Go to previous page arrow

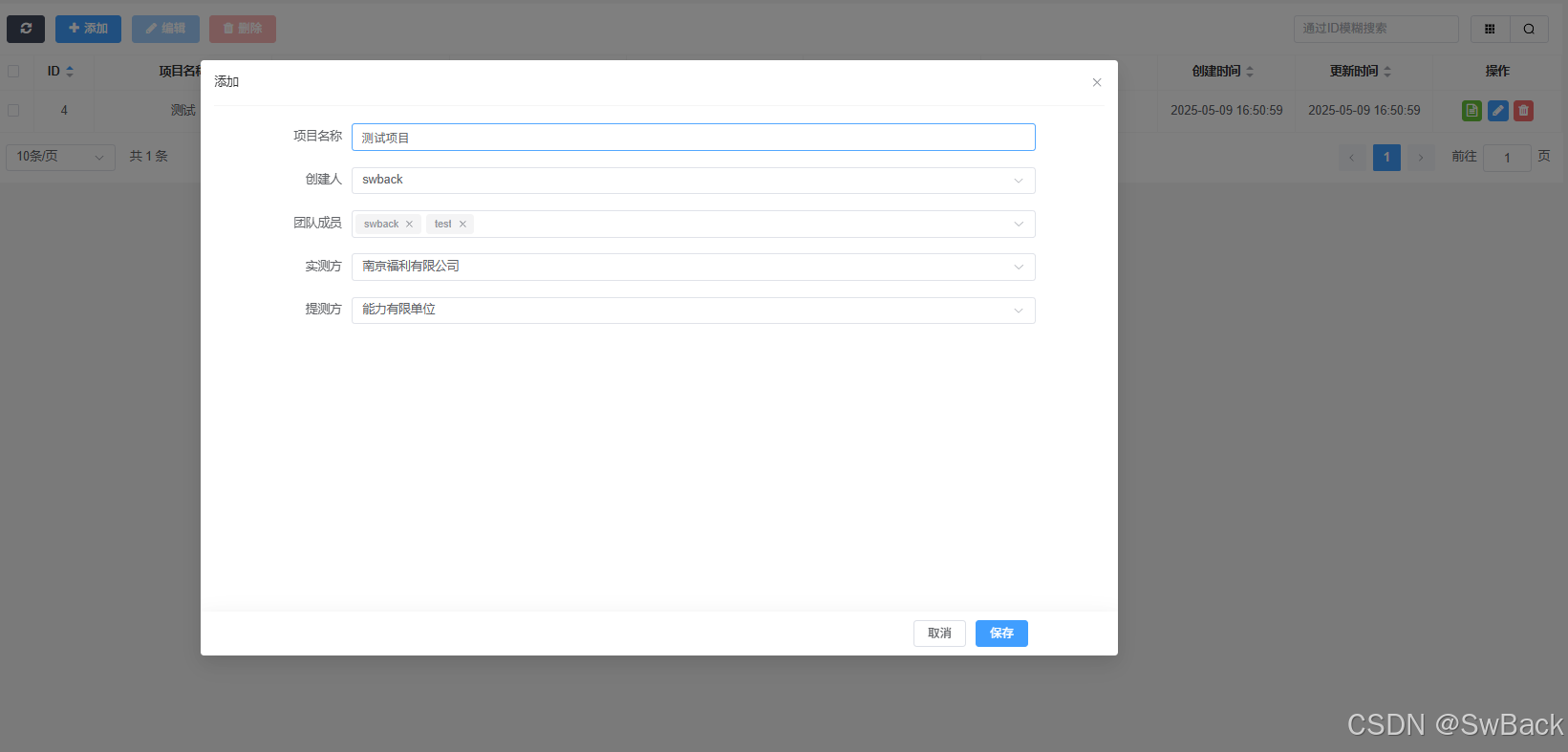coord(1351,158)
